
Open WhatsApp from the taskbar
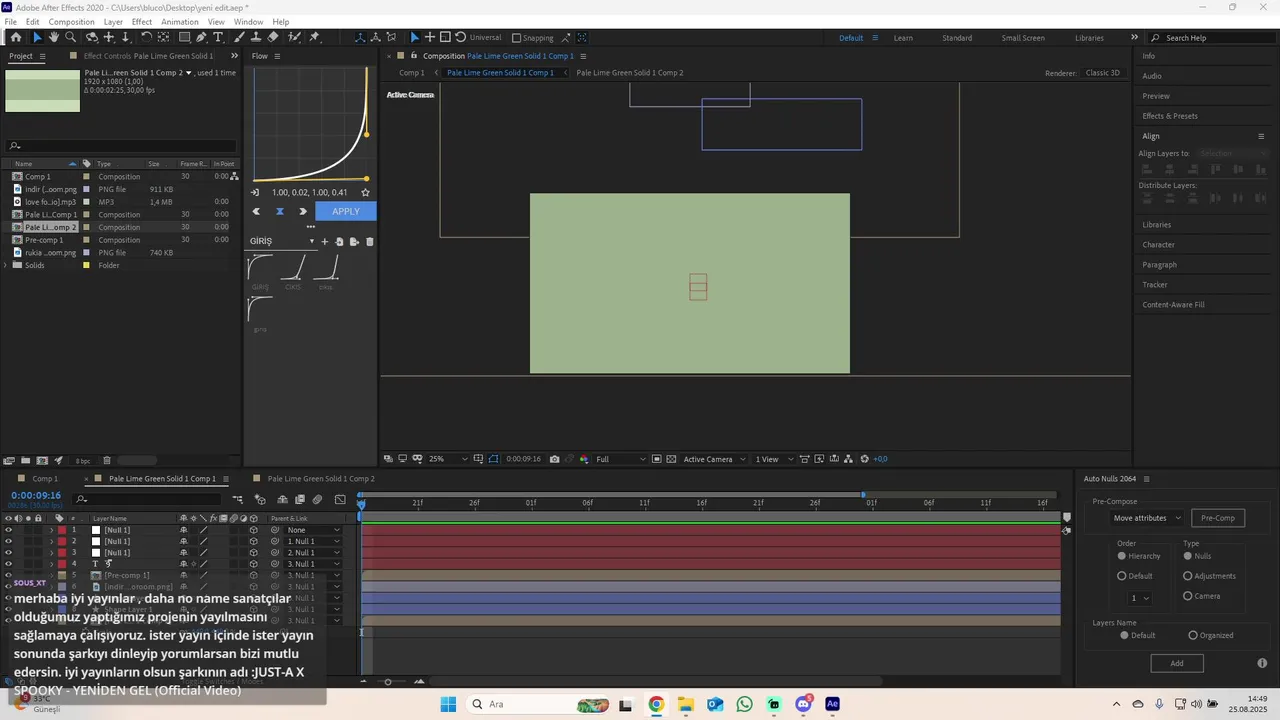(x=744, y=704)
